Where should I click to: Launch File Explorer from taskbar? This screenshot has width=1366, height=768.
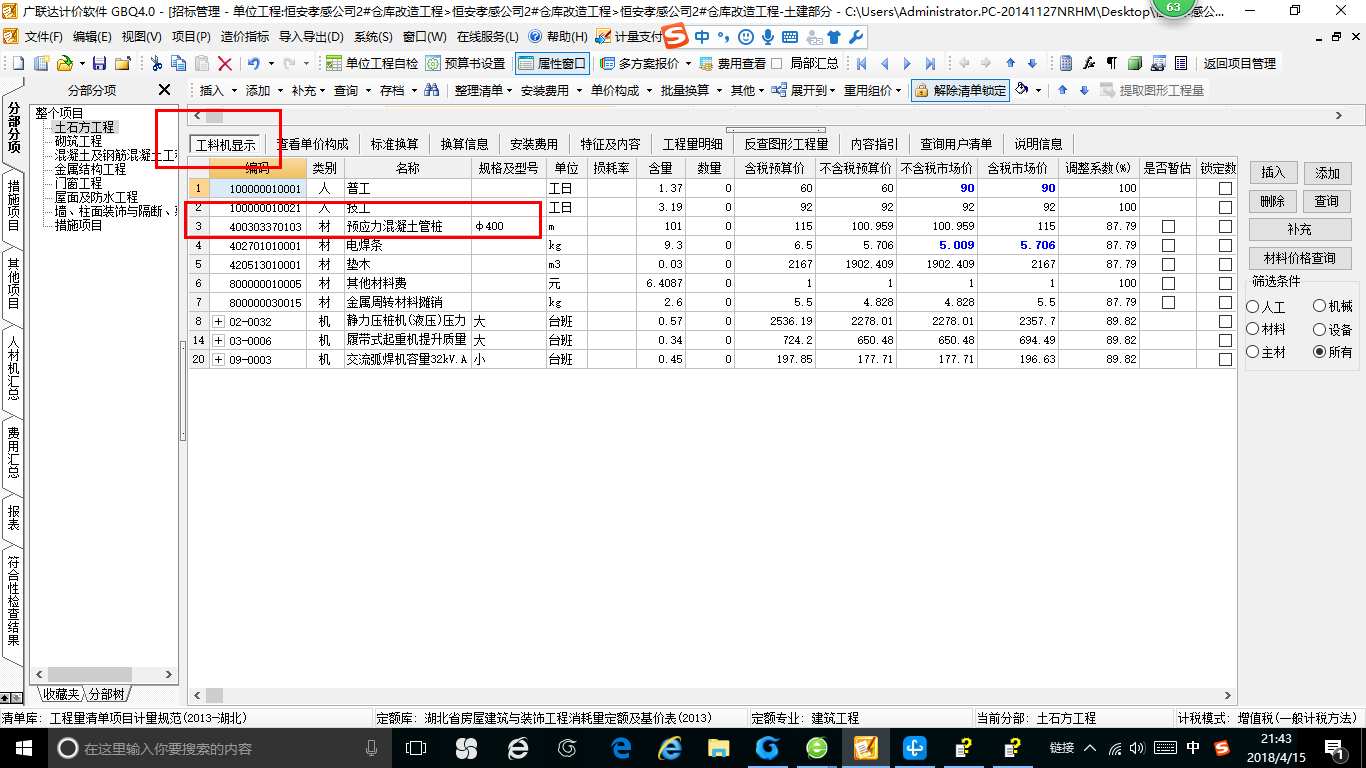tap(719, 748)
